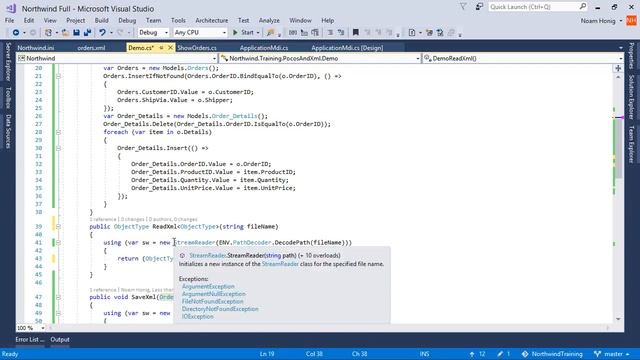This screenshot has width=640, height=360.
Task: Click the green Start debugging arrow
Action: tap(235, 32)
